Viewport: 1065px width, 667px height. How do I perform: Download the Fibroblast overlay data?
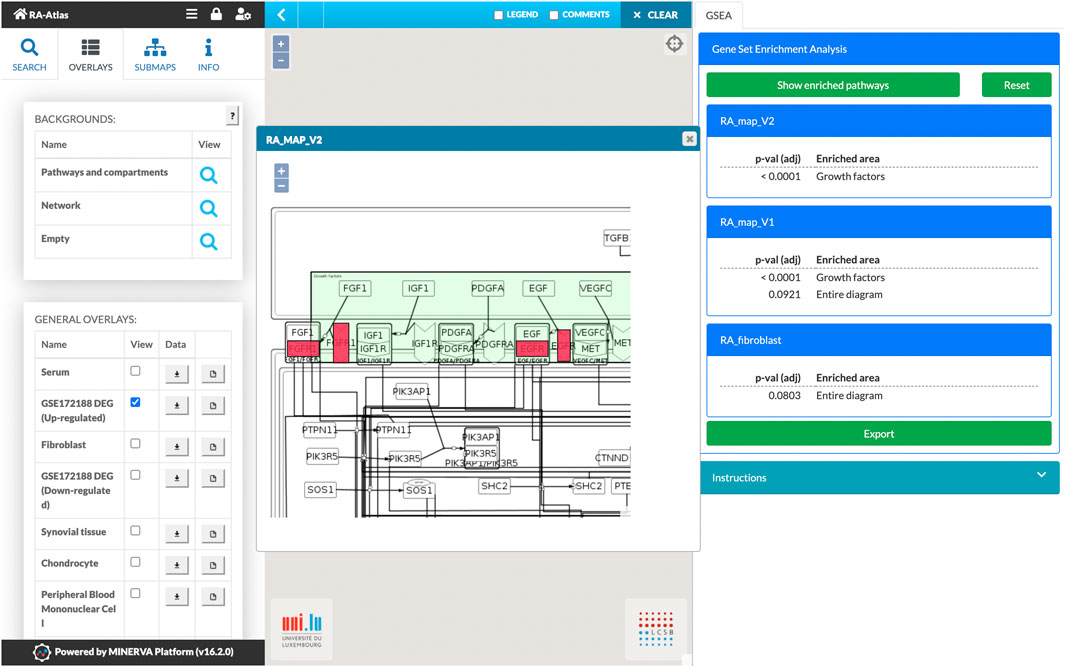pyautogui.click(x=177, y=446)
